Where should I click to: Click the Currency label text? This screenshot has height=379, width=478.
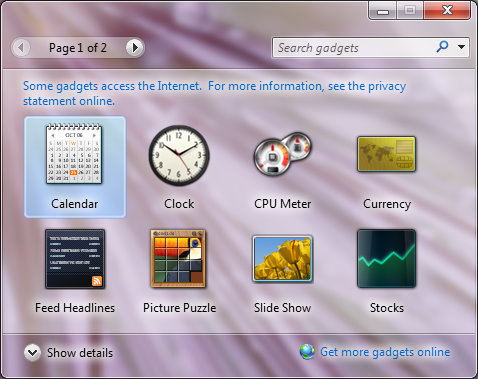point(387,204)
